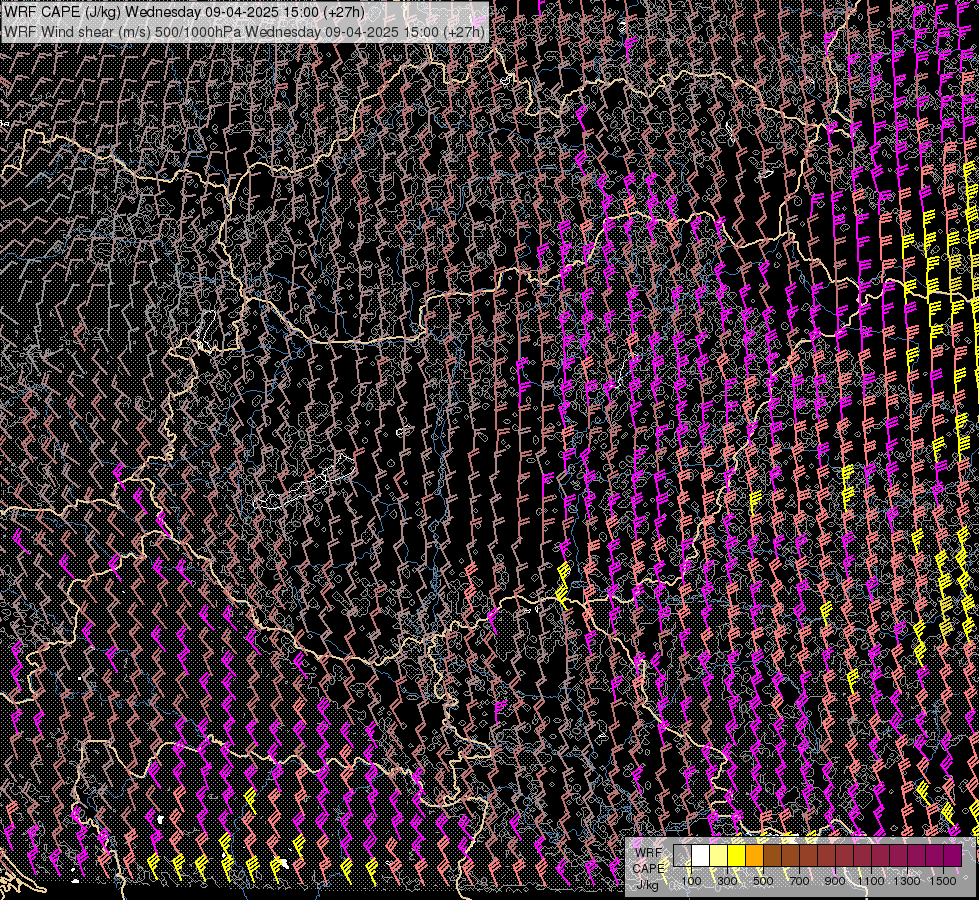Click the legend J/kg unit label

(x=647, y=885)
